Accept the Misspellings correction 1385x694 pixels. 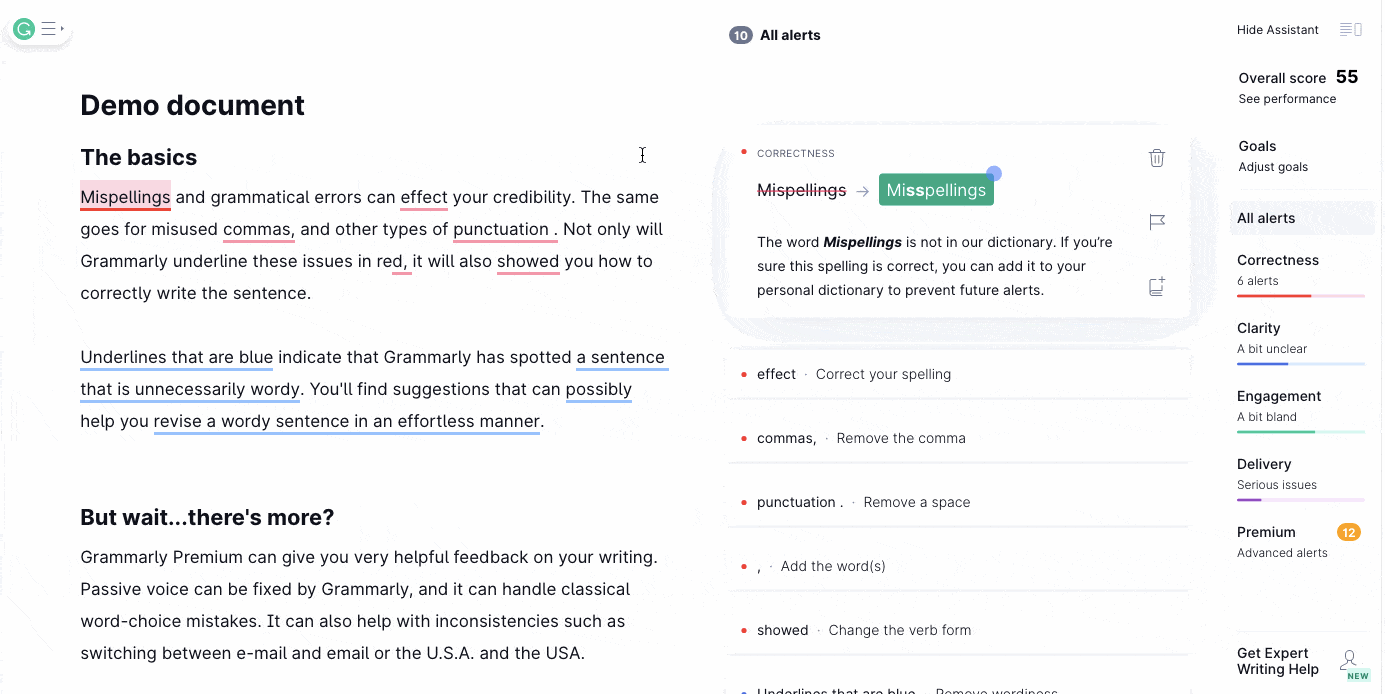pyautogui.click(x=936, y=190)
